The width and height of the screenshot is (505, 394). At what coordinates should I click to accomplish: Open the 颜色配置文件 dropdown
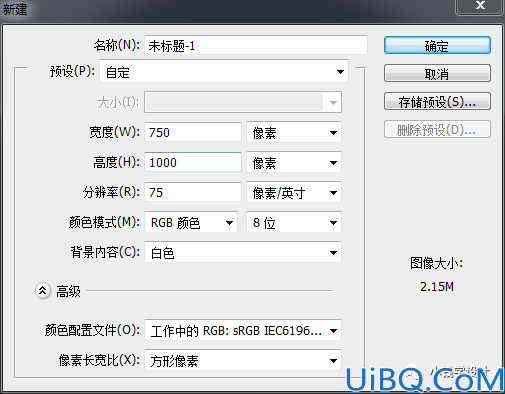point(243,330)
